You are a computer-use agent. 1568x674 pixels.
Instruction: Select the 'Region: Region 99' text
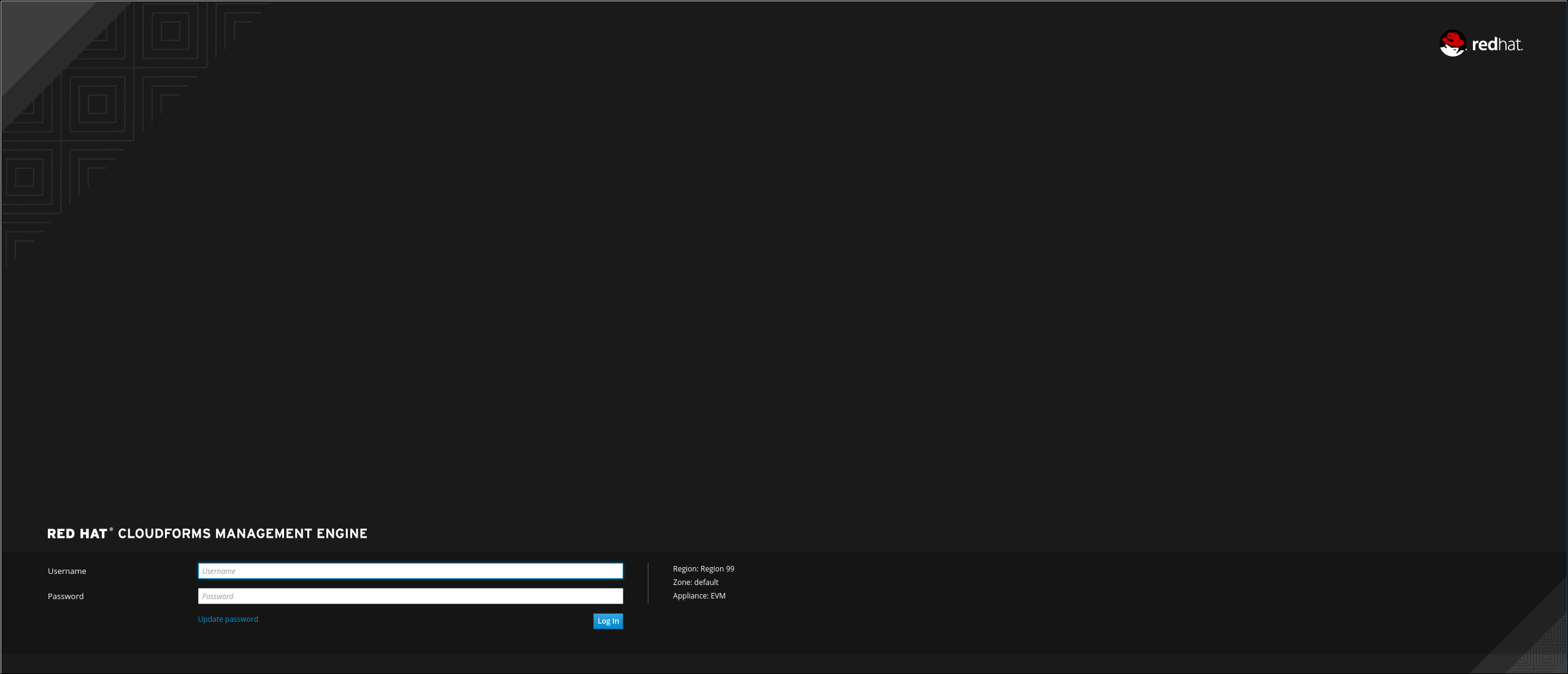click(x=704, y=569)
